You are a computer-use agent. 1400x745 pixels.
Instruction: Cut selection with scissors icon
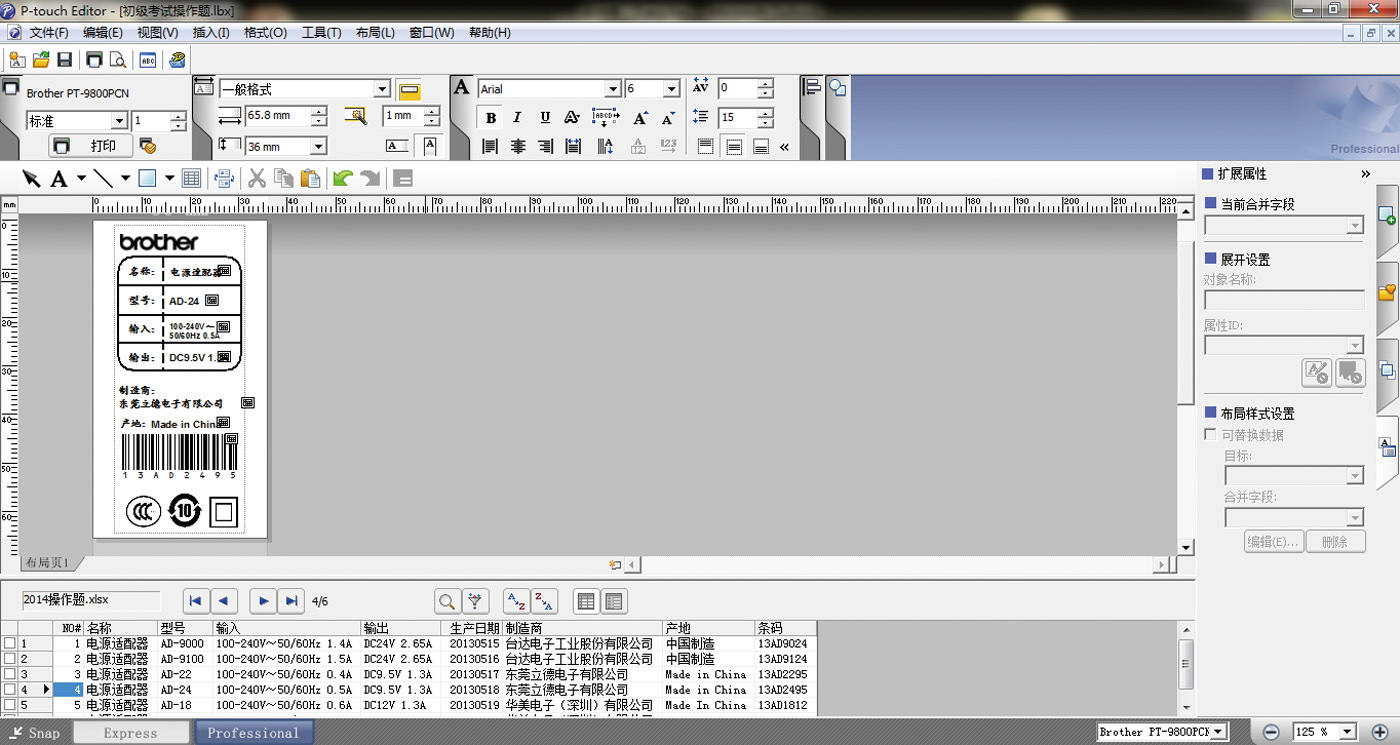pos(257,179)
